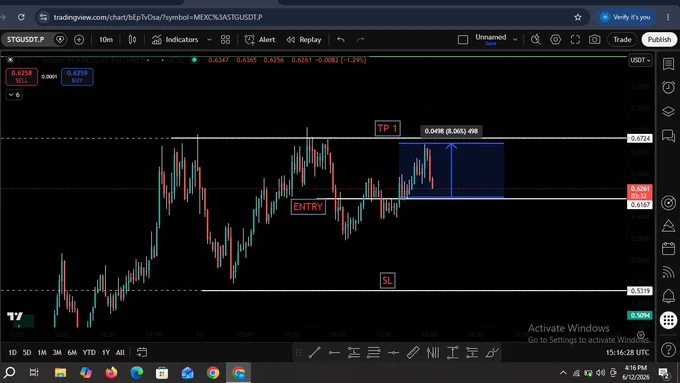Select the brush drawing tool
Viewport: 680px width, 383px height.
(x=492, y=353)
